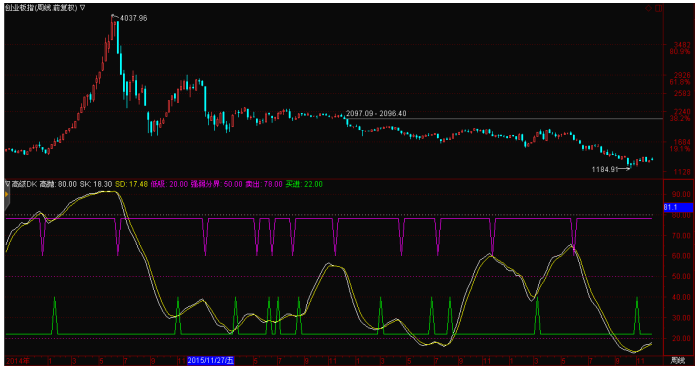Click the 90.00 level on the indicator scale
This screenshot has height=370, width=699.
(x=682, y=194)
